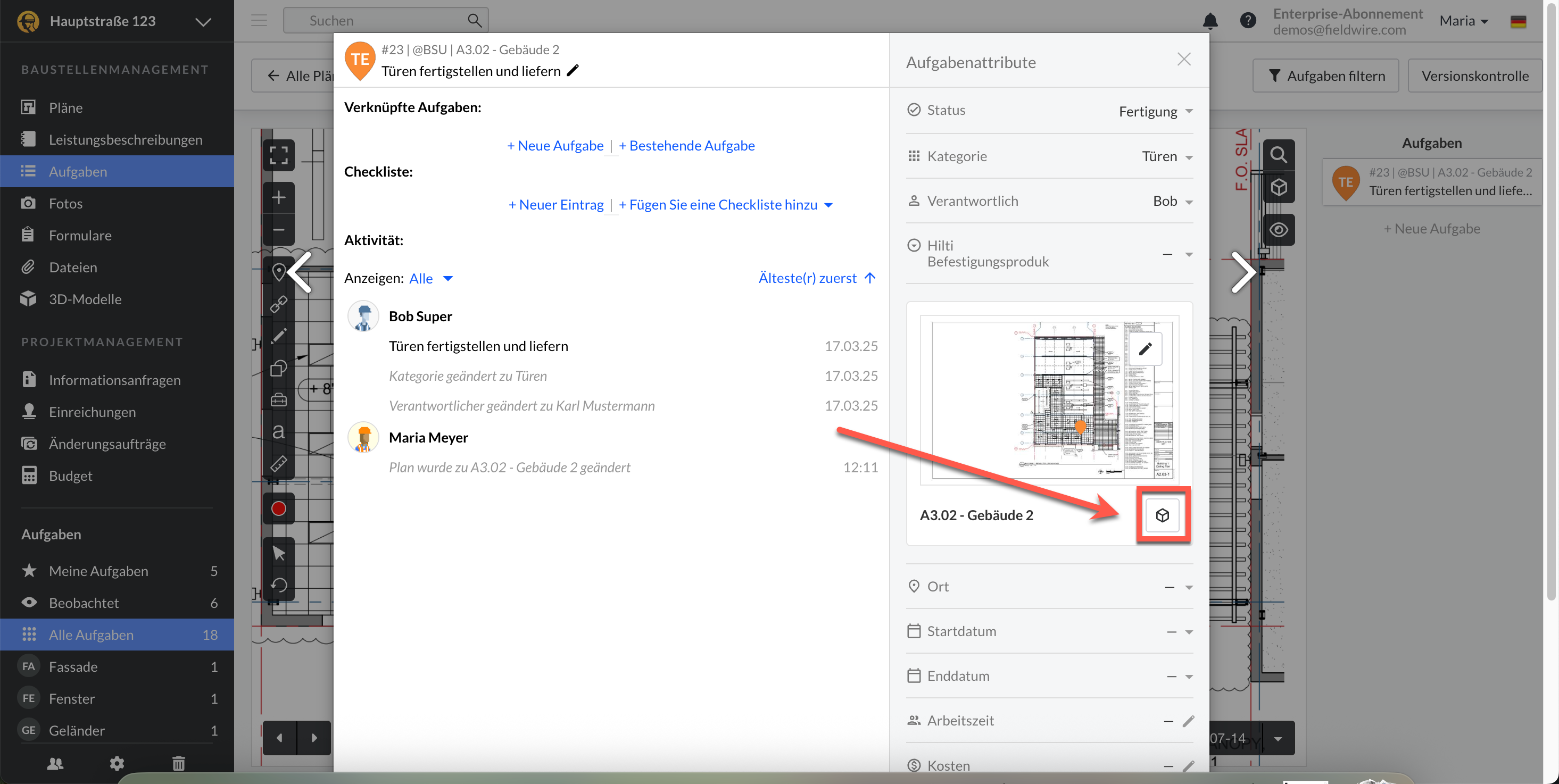Viewport: 1559px width, 784px height.
Task: Click the fullscreen expand tool in plan toolbar
Action: click(x=278, y=155)
